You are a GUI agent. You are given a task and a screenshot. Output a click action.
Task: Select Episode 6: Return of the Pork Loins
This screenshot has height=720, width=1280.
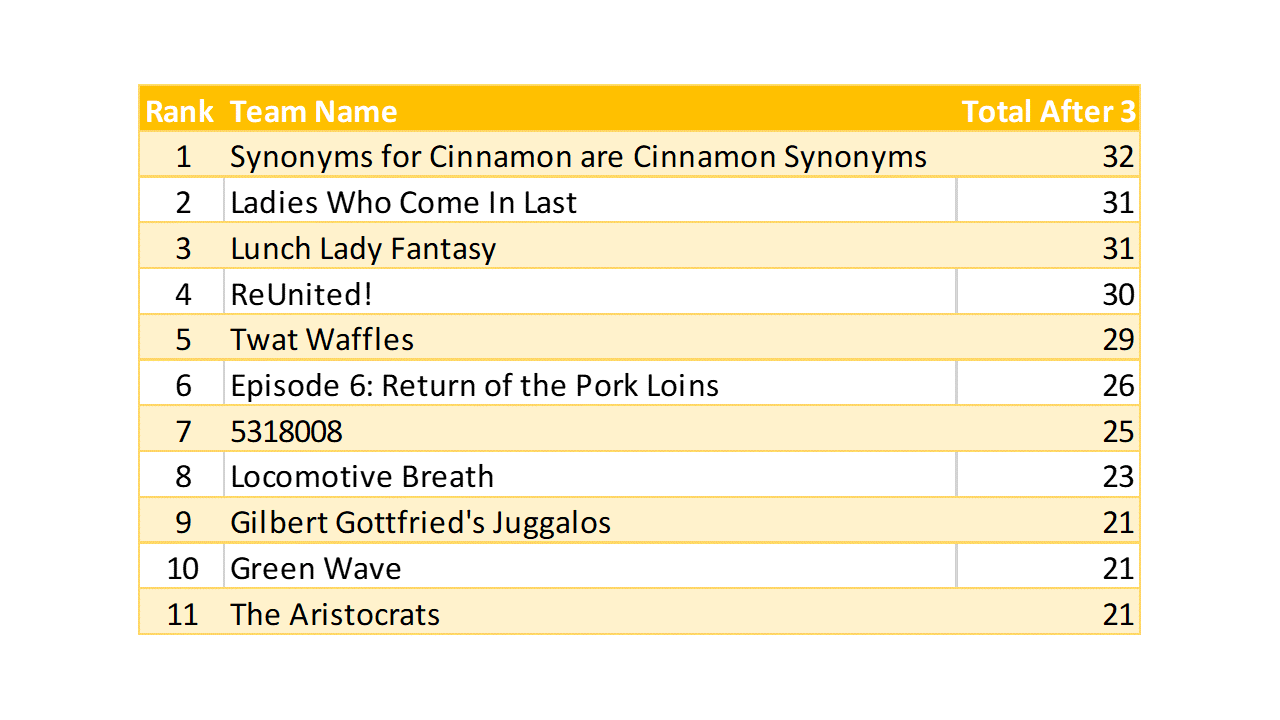[474, 386]
